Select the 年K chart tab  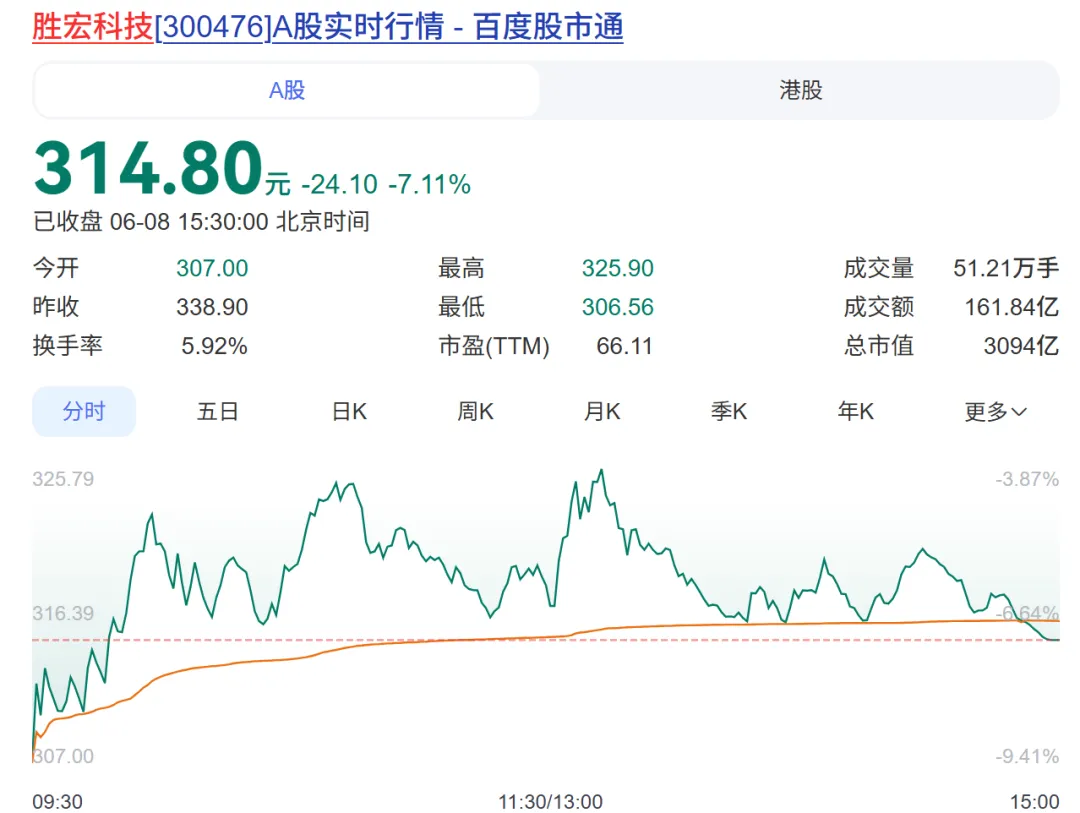(855, 411)
